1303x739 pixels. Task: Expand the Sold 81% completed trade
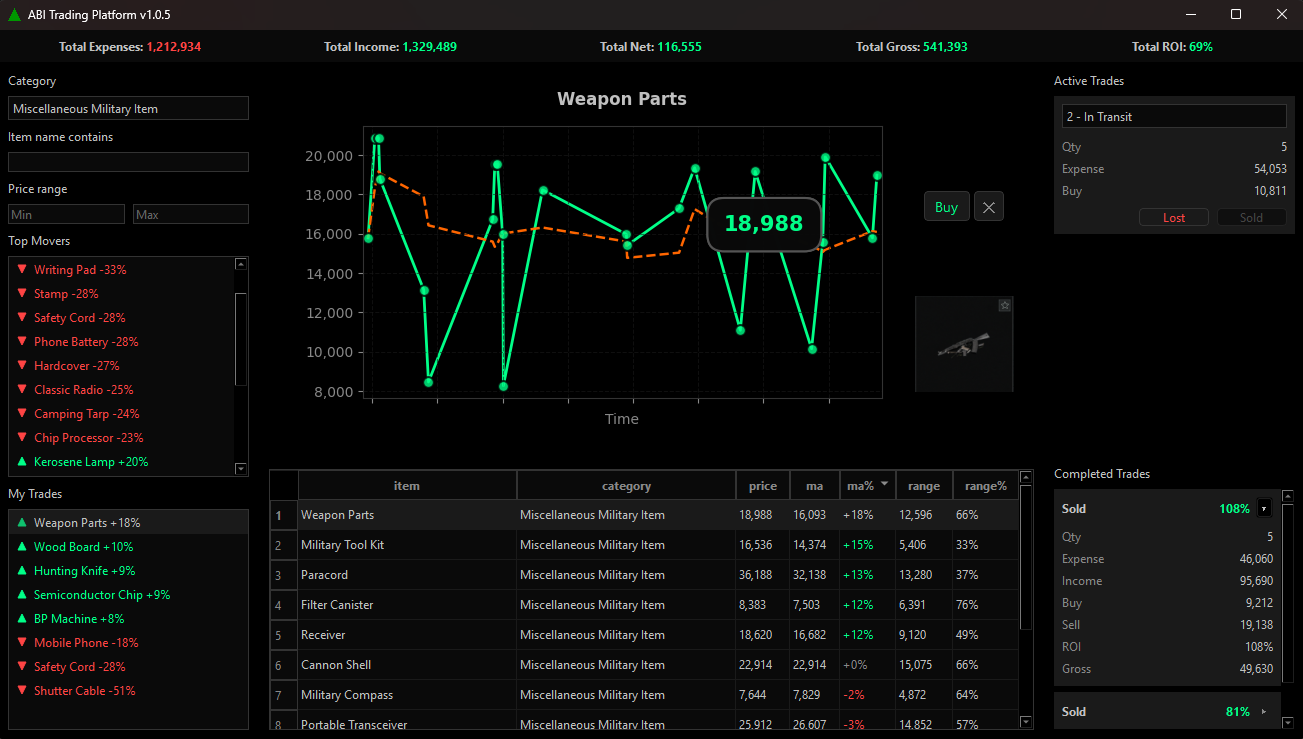click(x=1262, y=711)
